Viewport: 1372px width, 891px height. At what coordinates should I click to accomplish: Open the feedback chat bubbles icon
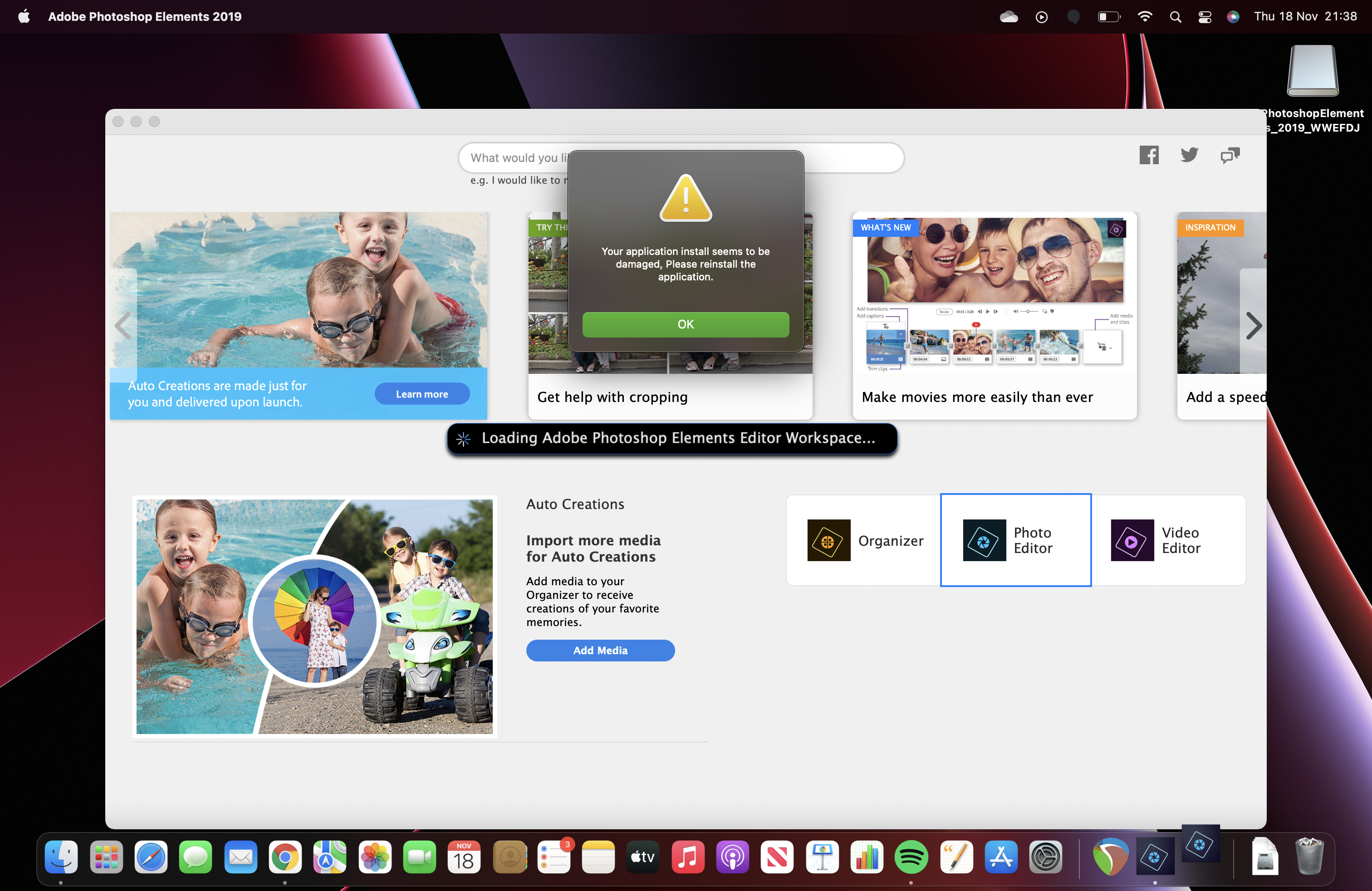click(1230, 155)
